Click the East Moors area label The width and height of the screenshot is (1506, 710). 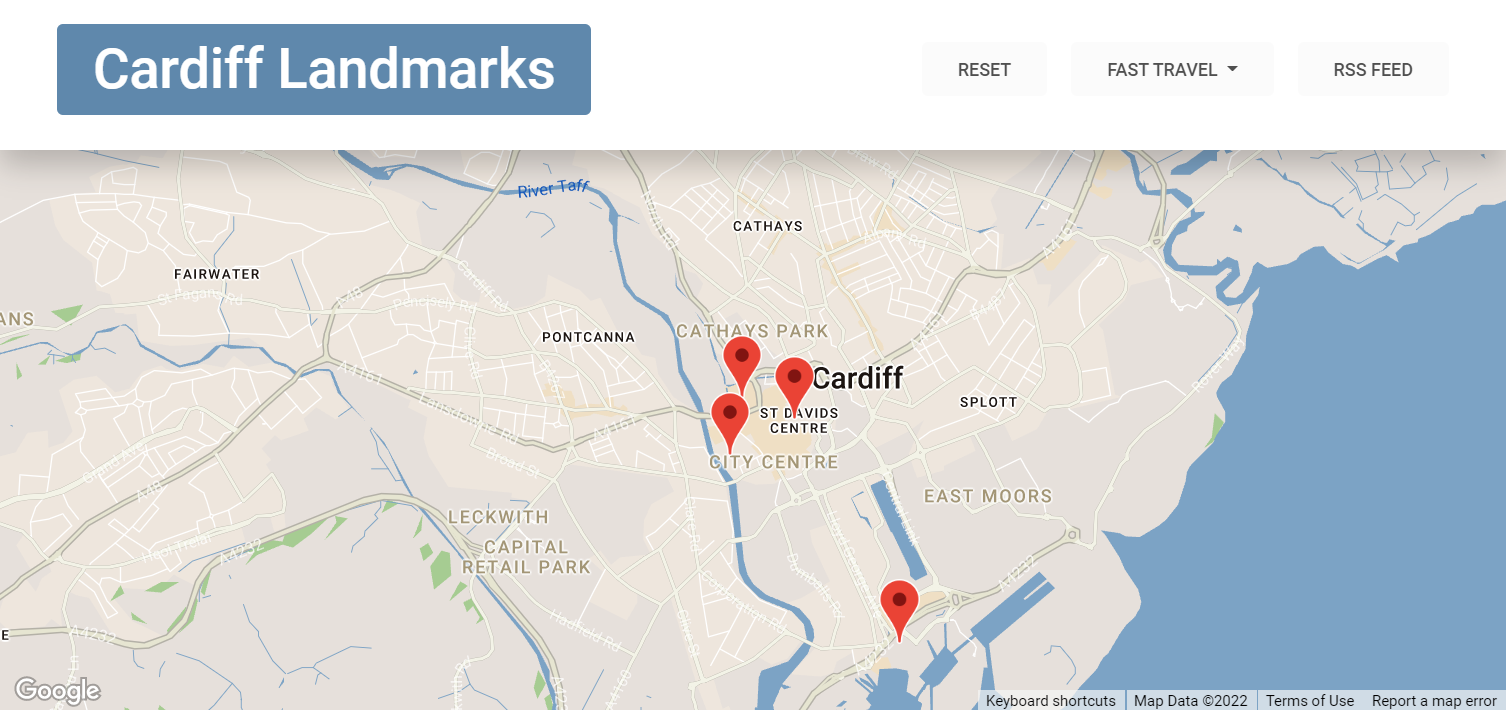(988, 496)
